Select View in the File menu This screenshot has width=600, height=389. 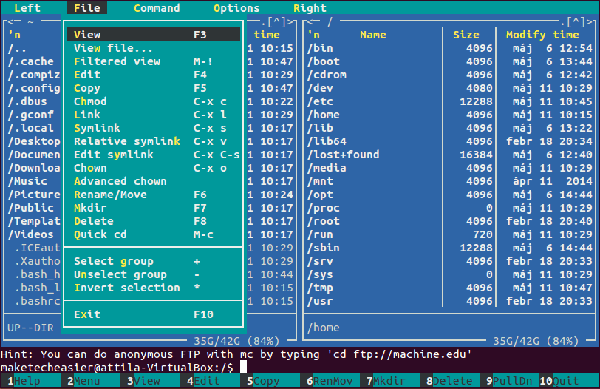point(153,34)
